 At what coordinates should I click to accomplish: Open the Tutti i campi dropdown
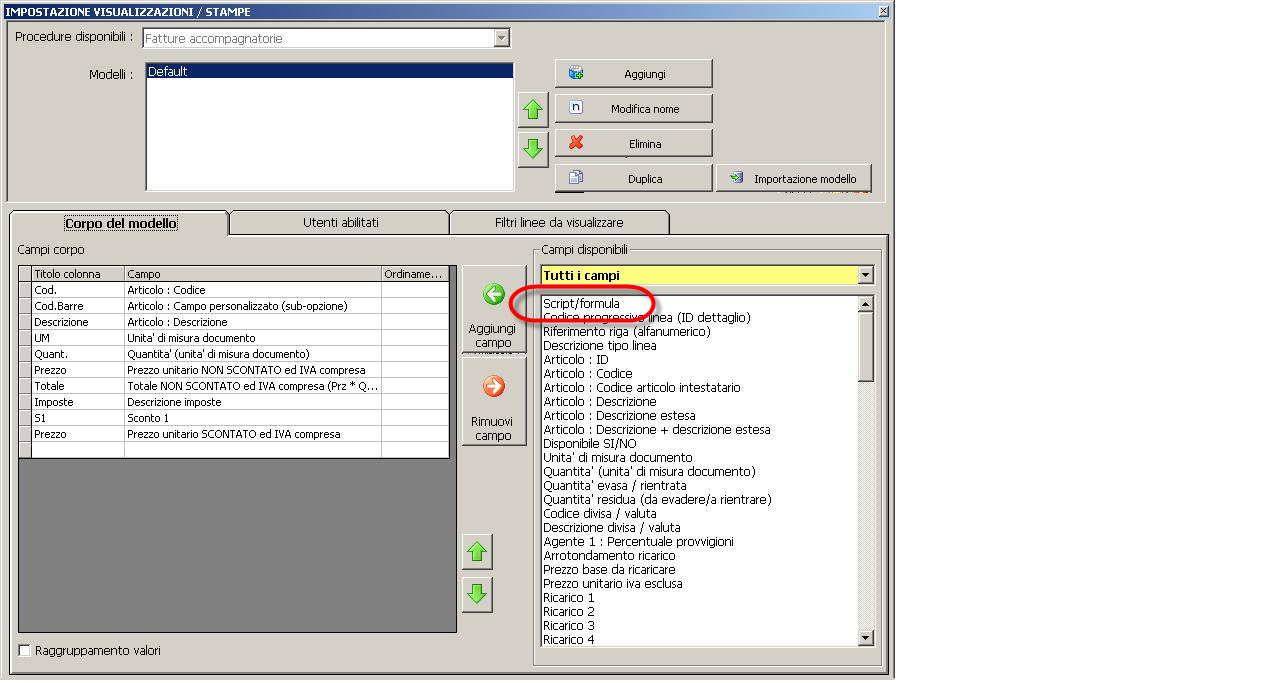tap(866, 275)
